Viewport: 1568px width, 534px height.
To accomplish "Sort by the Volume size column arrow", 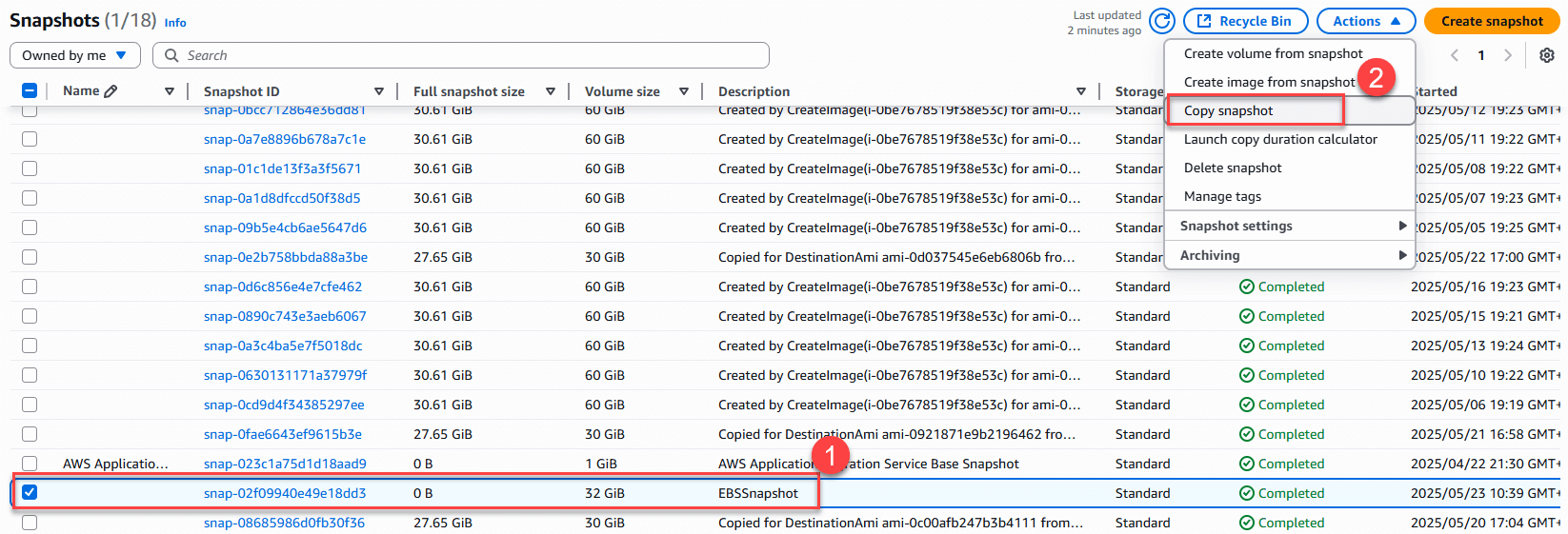I will (x=684, y=91).
